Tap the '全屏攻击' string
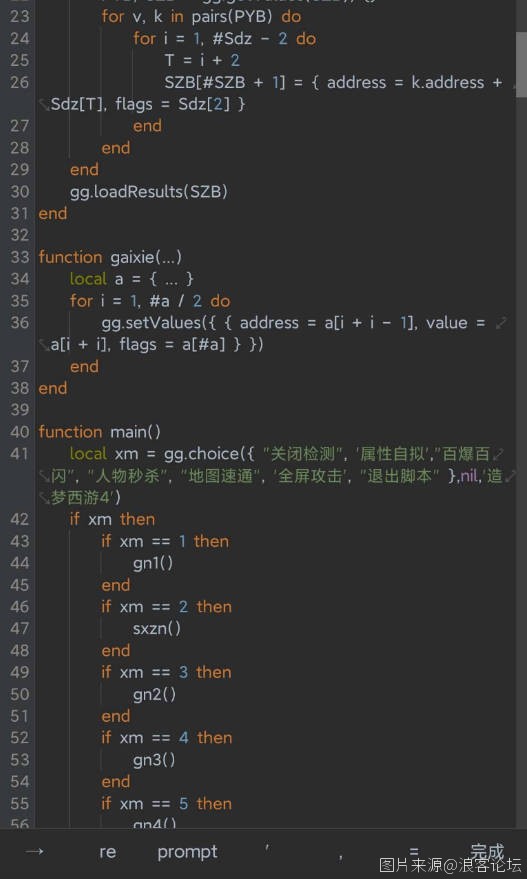 [x=310, y=476]
